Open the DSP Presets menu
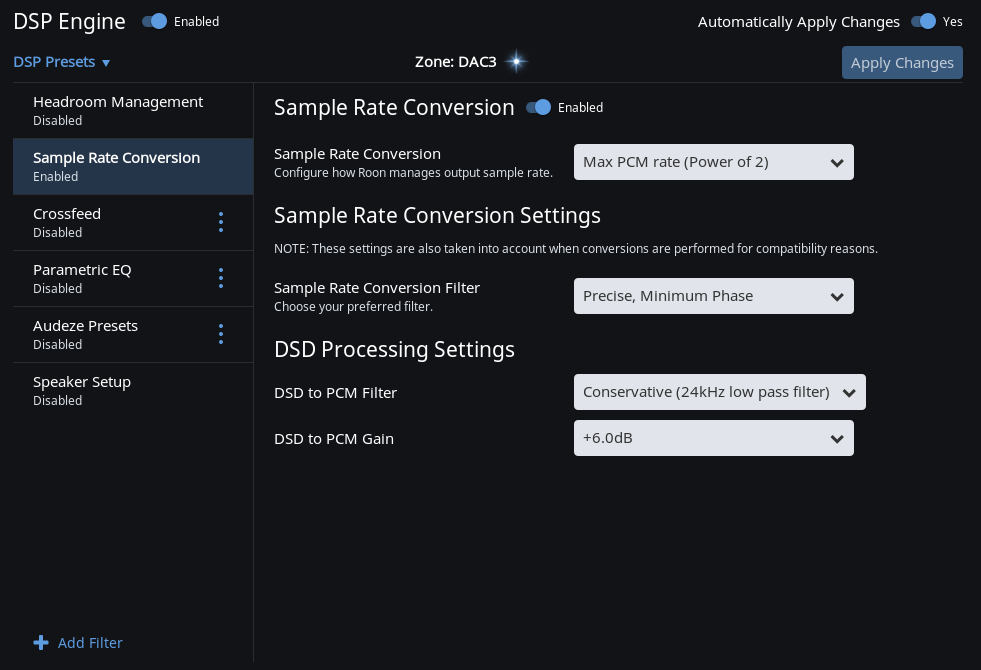The image size is (981, 670). (x=54, y=62)
